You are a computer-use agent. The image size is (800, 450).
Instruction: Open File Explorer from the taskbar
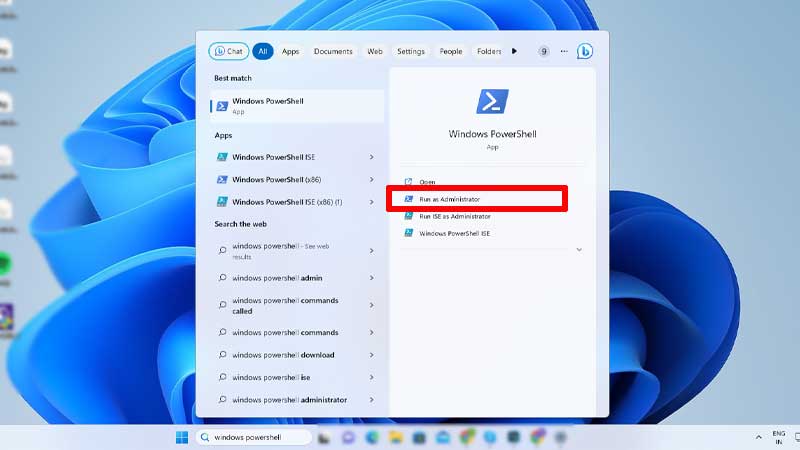click(395, 437)
